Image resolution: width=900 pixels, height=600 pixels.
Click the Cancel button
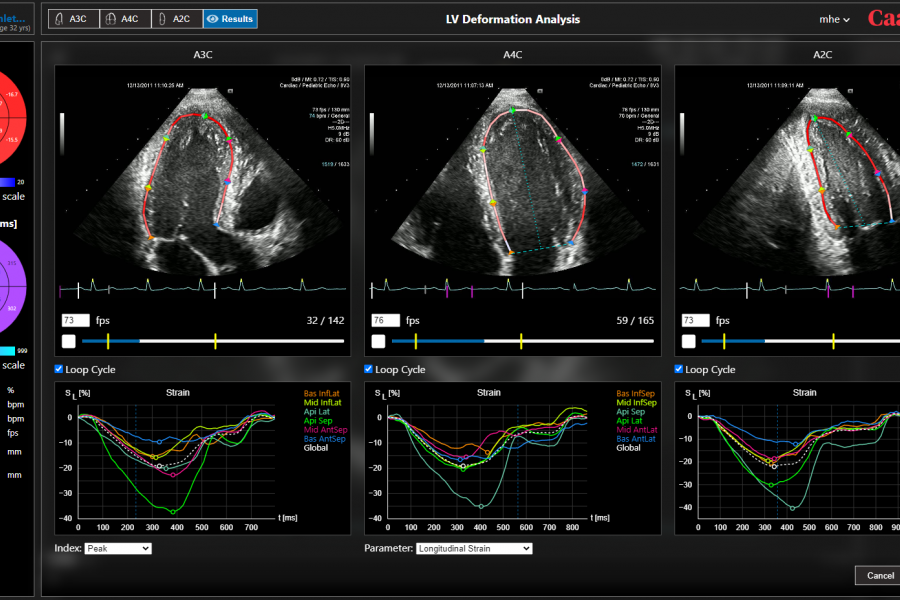click(x=879, y=575)
